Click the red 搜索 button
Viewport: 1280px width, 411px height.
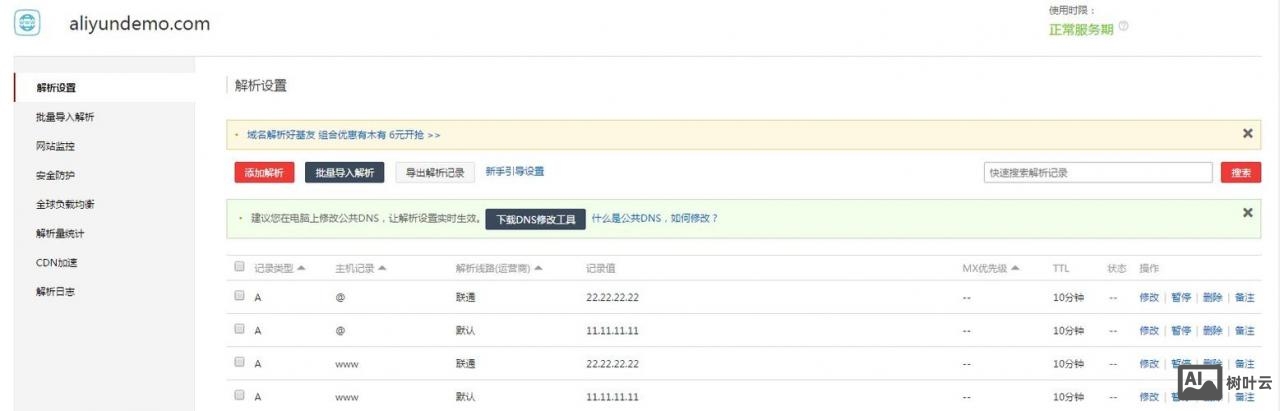click(x=1241, y=173)
